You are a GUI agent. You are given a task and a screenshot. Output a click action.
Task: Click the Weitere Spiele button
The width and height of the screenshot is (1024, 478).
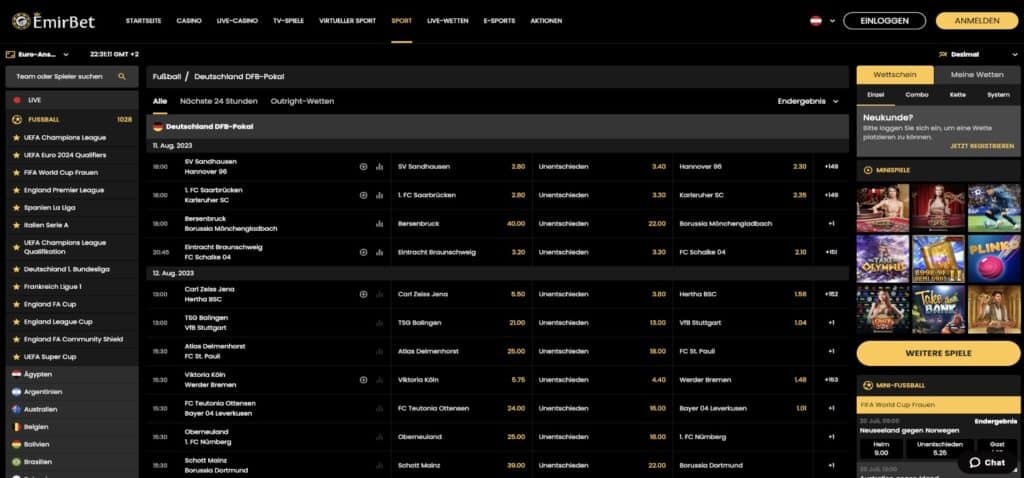(938, 353)
